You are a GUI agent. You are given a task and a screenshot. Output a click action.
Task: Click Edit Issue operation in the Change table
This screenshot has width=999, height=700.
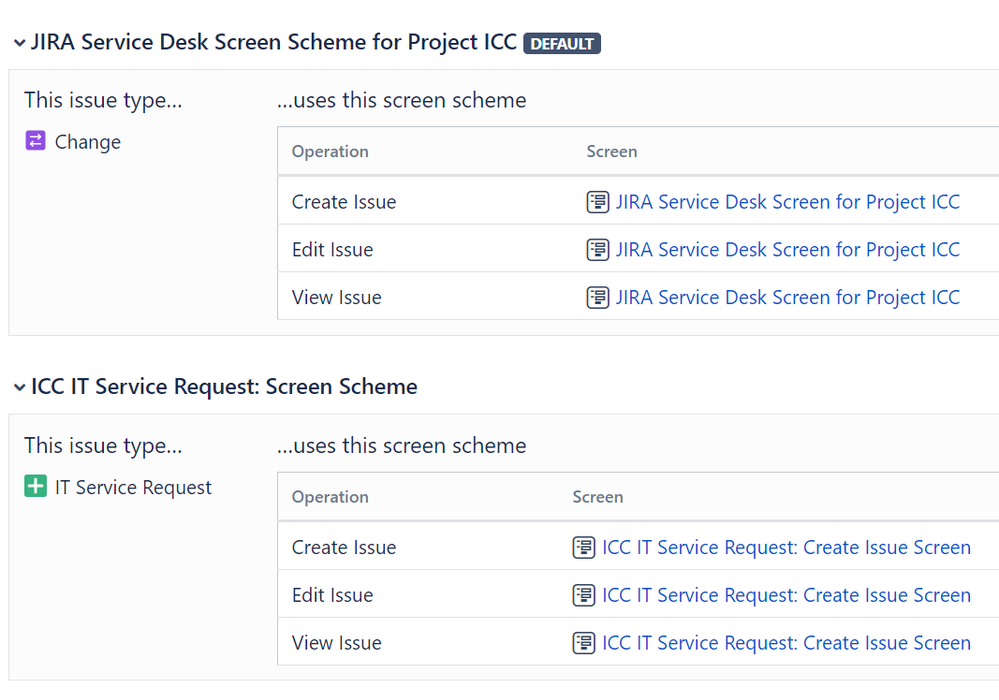[x=333, y=250]
